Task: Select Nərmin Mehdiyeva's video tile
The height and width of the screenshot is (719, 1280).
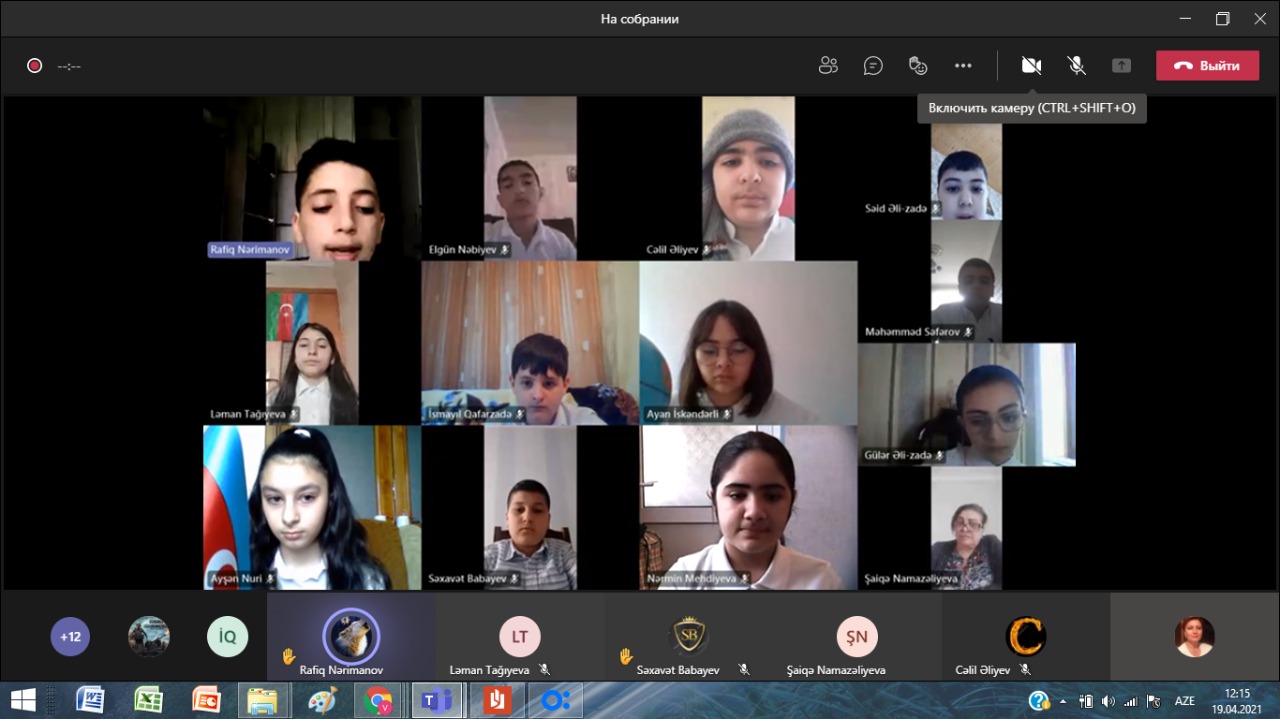Action: (x=748, y=507)
